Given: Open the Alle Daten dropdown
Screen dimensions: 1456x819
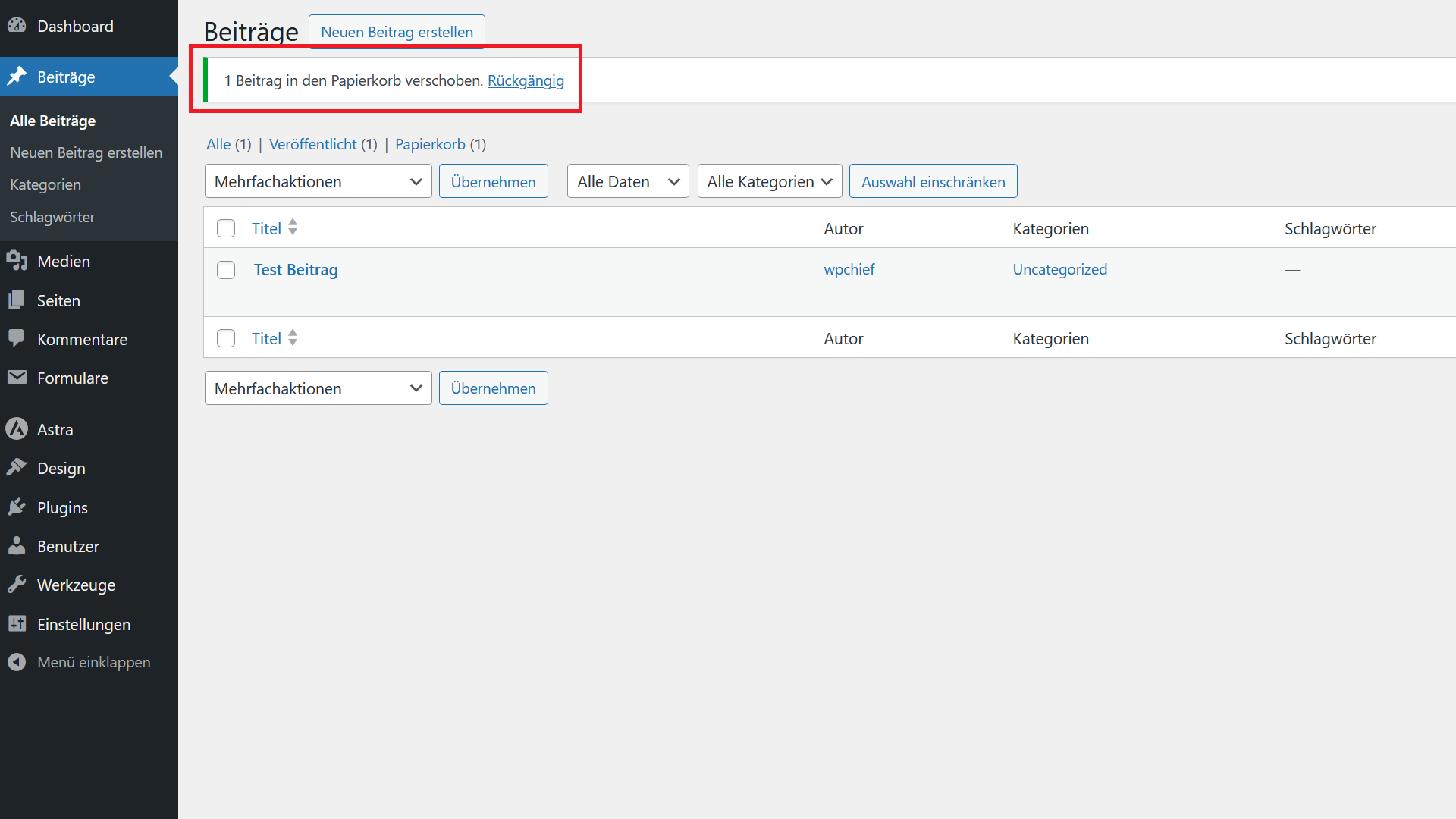Looking at the screenshot, I should tap(628, 181).
